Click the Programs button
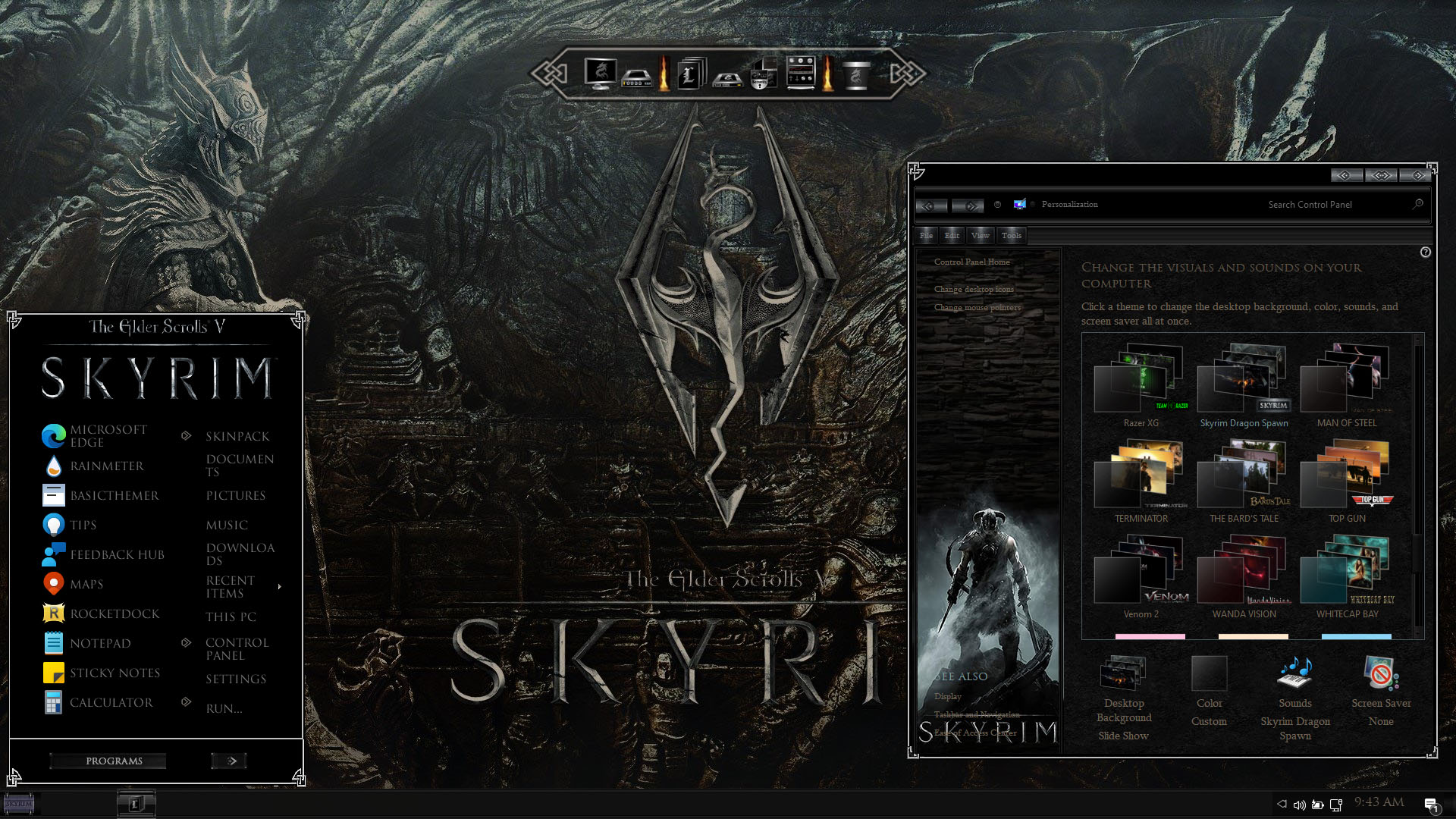This screenshot has height=819, width=1456. tap(114, 761)
